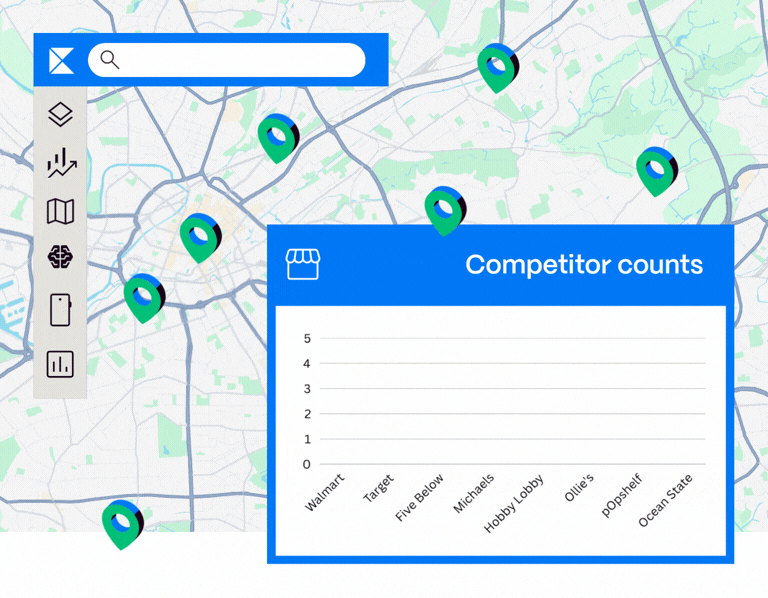This screenshot has height=598, width=768.
Task: Select the map pin below the search bar
Action: (278, 139)
